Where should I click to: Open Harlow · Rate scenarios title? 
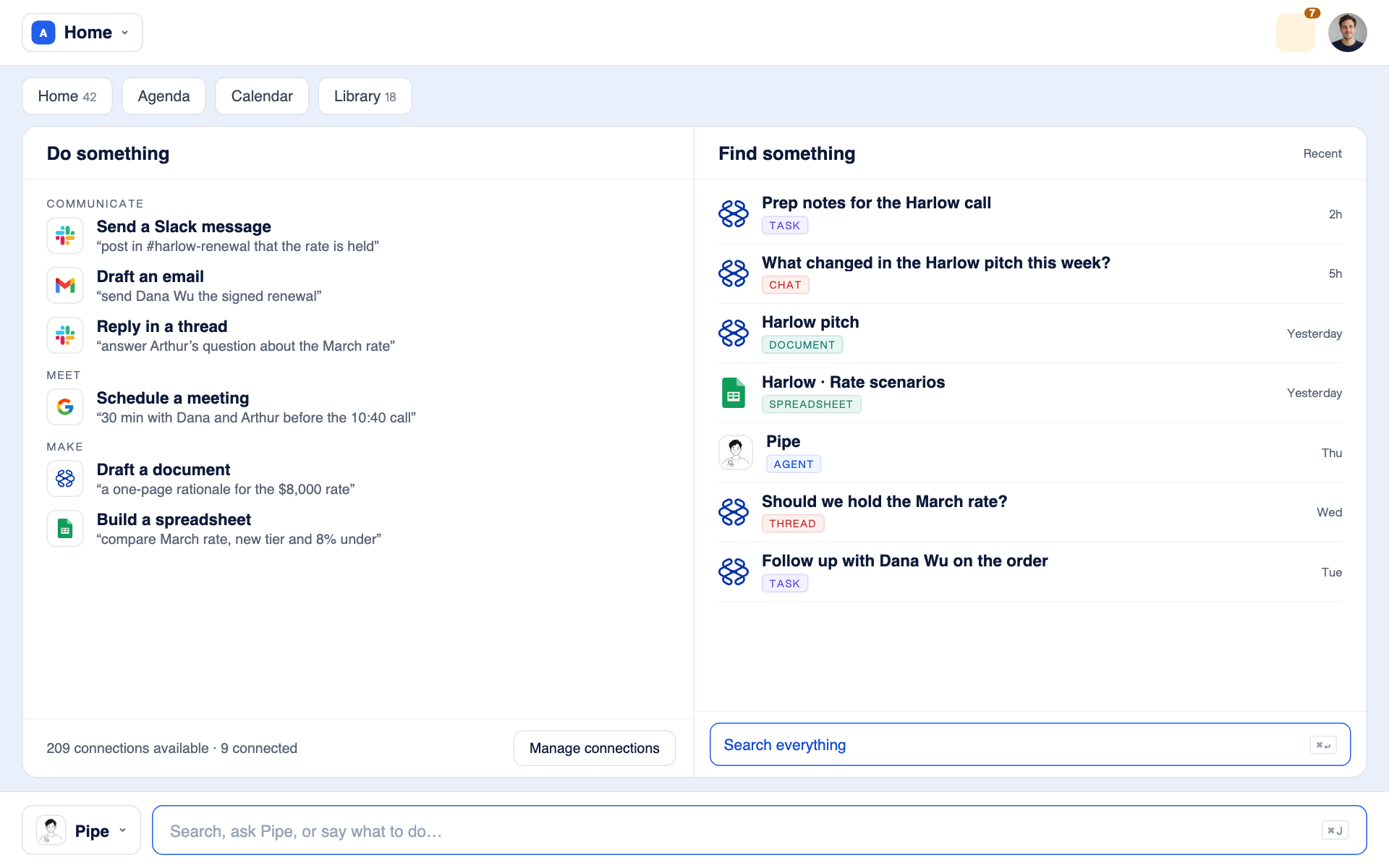853,382
